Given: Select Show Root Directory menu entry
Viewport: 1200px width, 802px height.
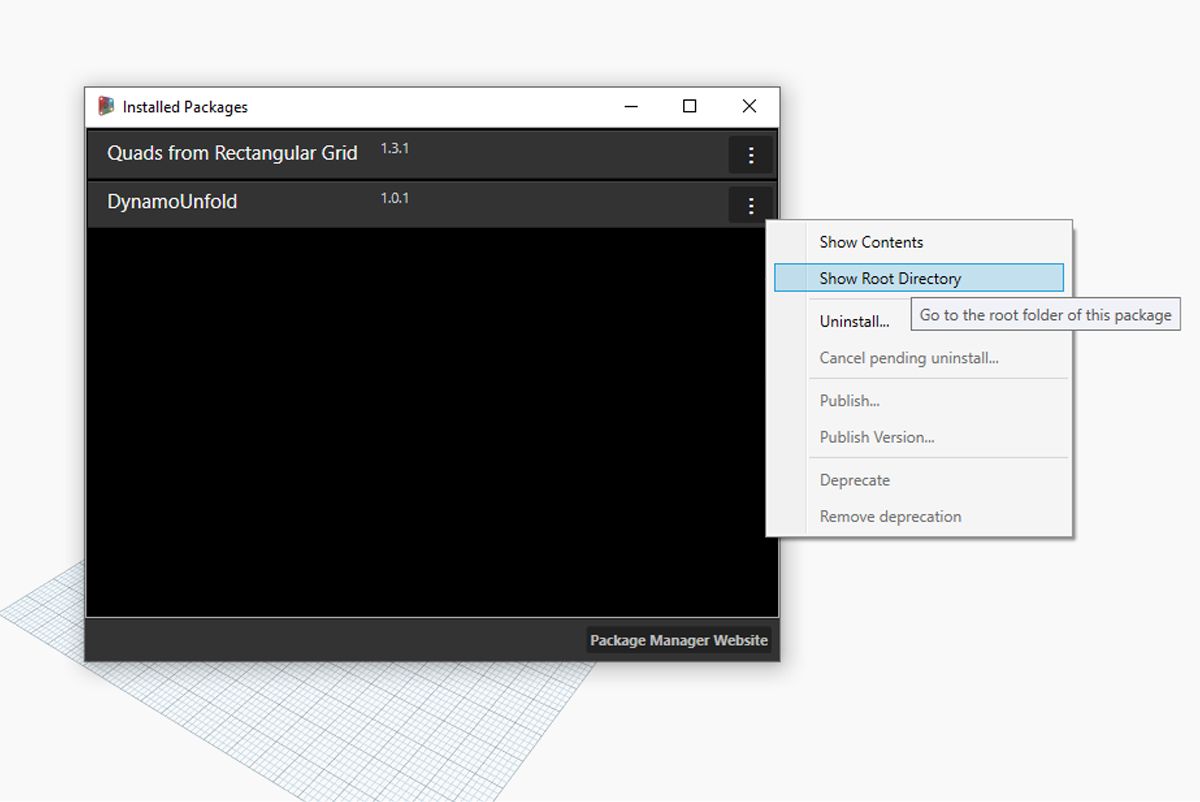Looking at the screenshot, I should pyautogui.click(x=890, y=278).
